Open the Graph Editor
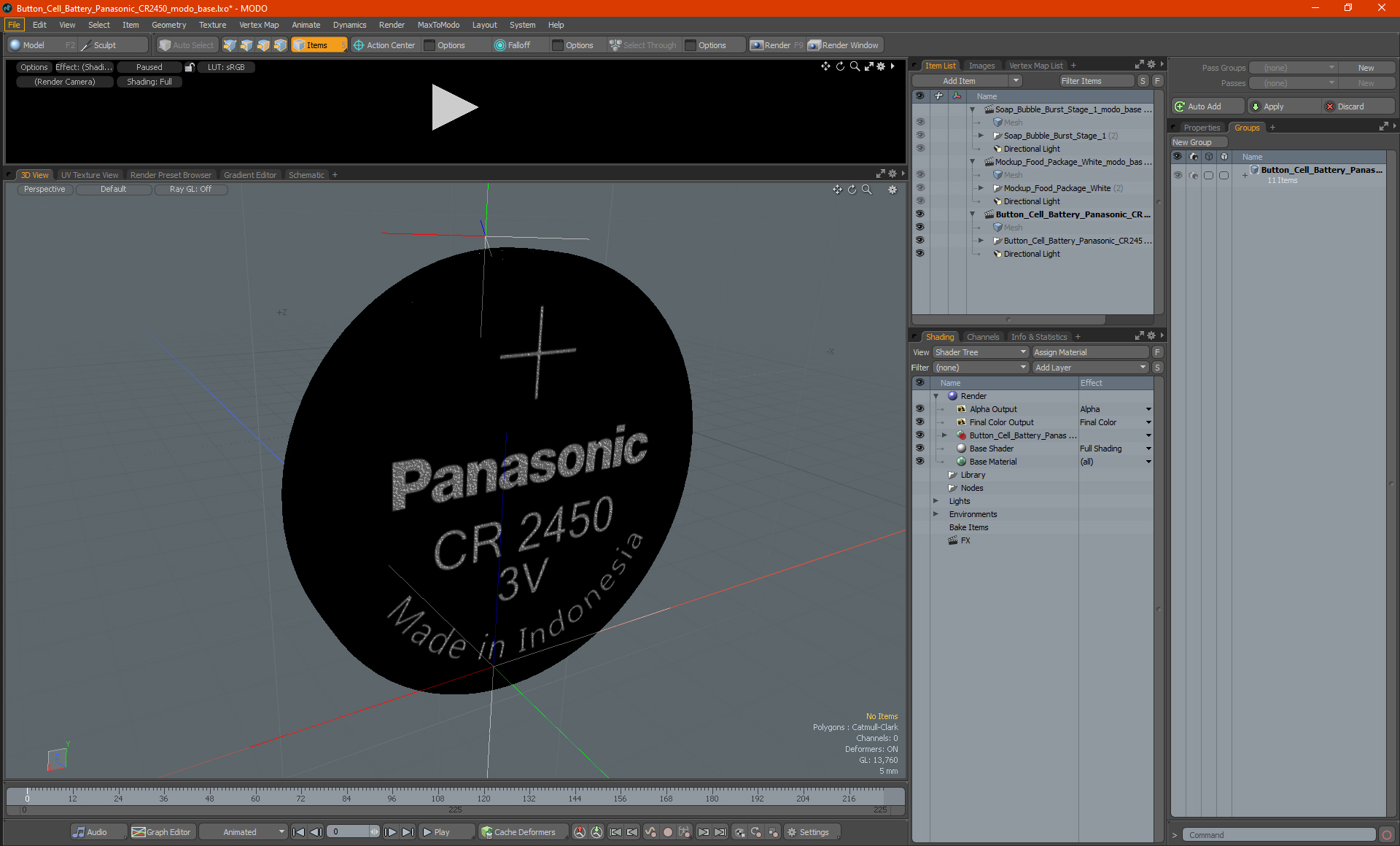The image size is (1400, 846). (162, 832)
